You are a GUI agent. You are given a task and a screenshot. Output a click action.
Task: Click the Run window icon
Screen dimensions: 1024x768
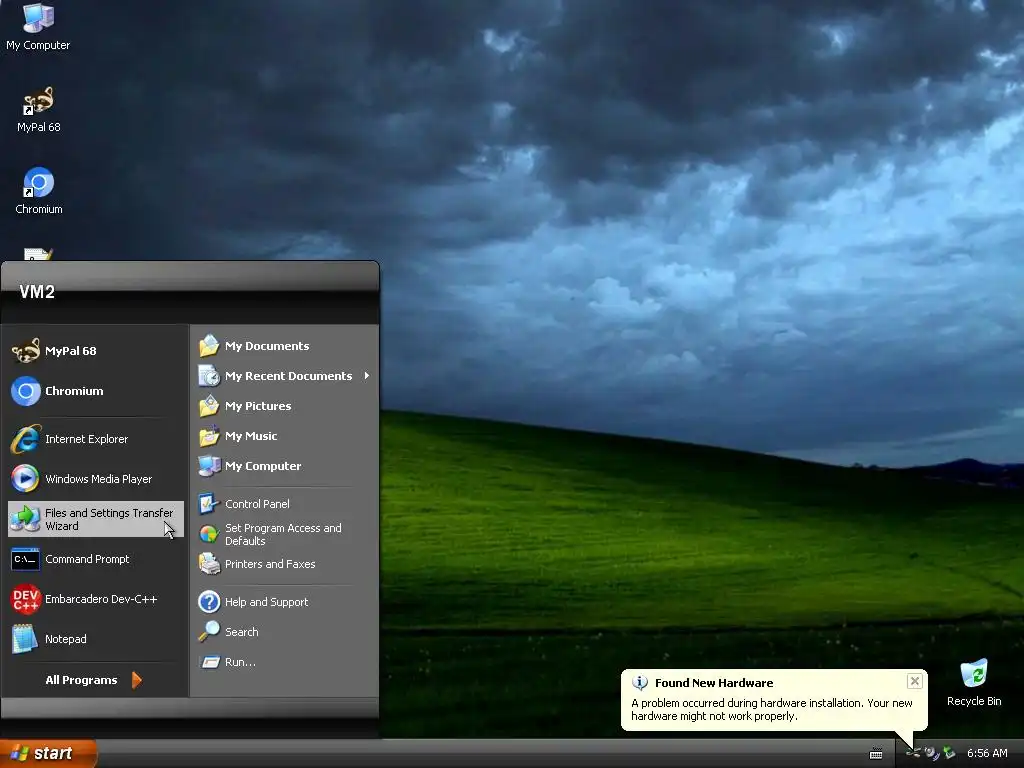(209, 662)
